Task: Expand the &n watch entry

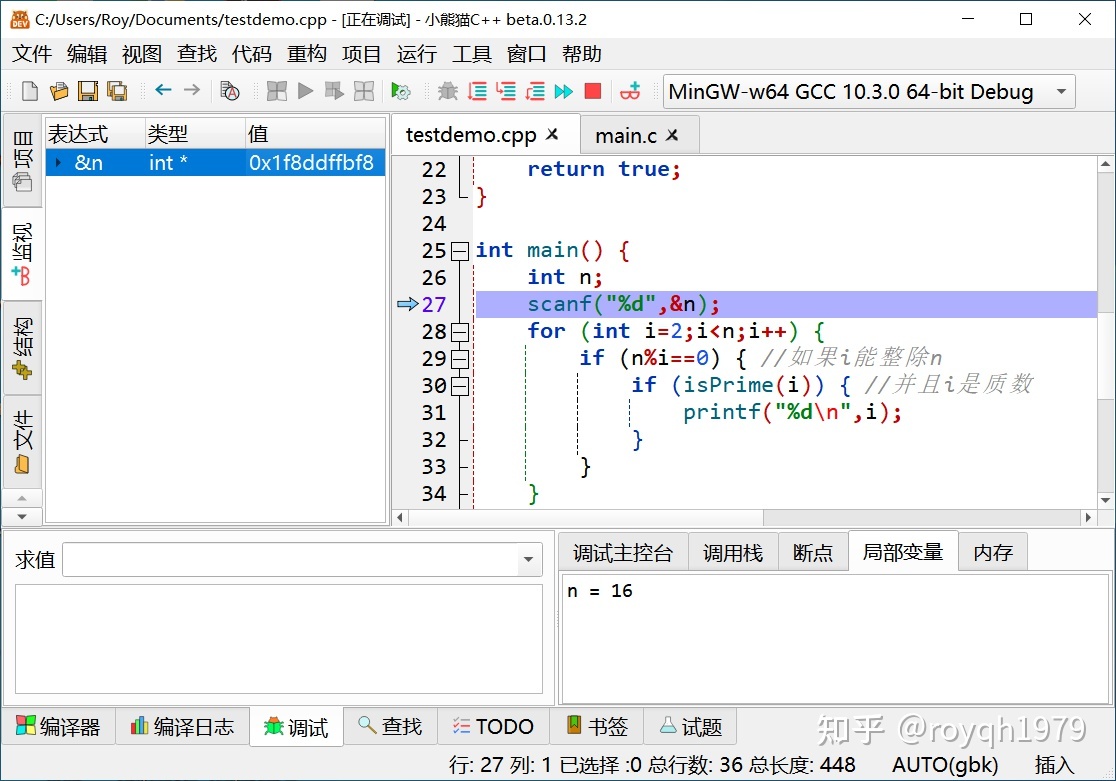Action: tap(58, 163)
